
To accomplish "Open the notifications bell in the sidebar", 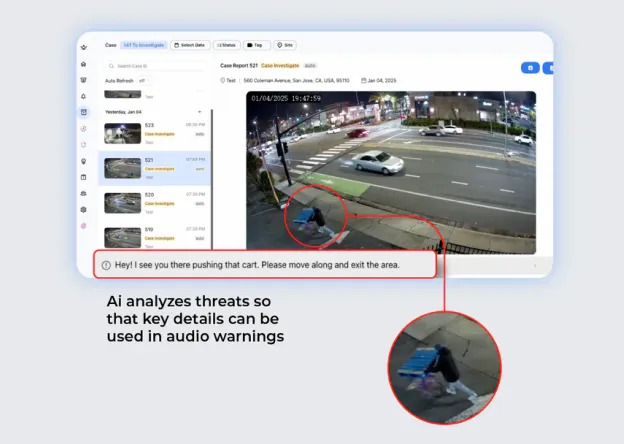I will click(x=84, y=96).
